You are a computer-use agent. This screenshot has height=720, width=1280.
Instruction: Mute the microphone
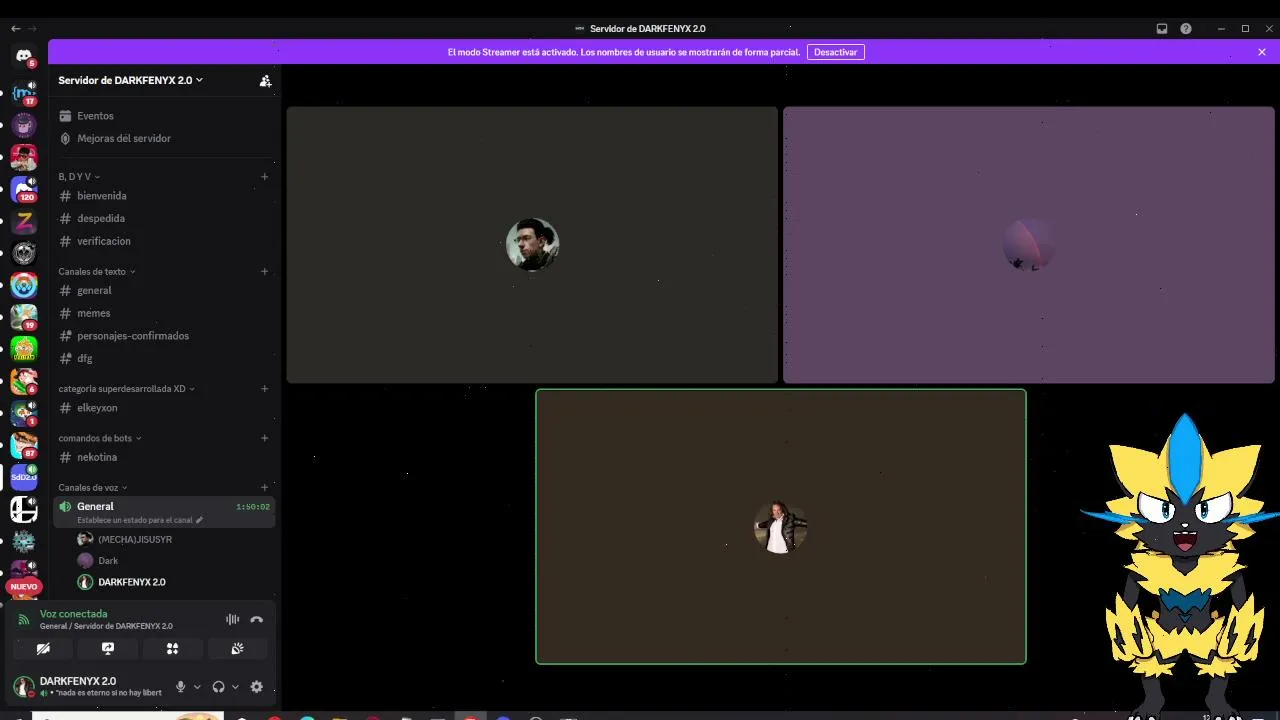point(181,687)
